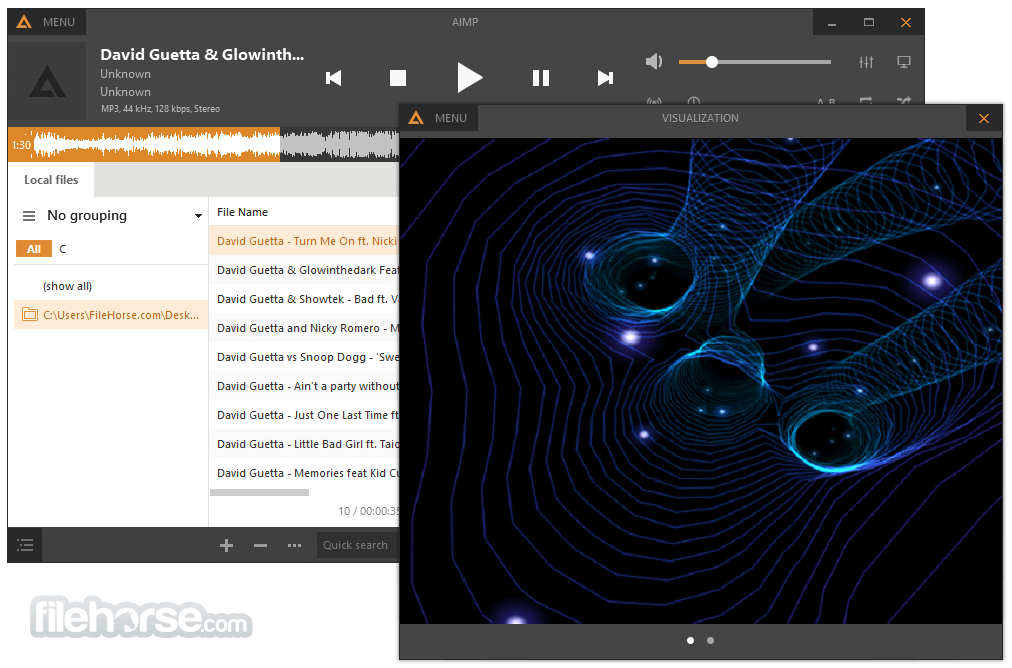The width and height of the screenshot is (1012, 668).
Task: Select the C letter filter
Action: coord(63,249)
